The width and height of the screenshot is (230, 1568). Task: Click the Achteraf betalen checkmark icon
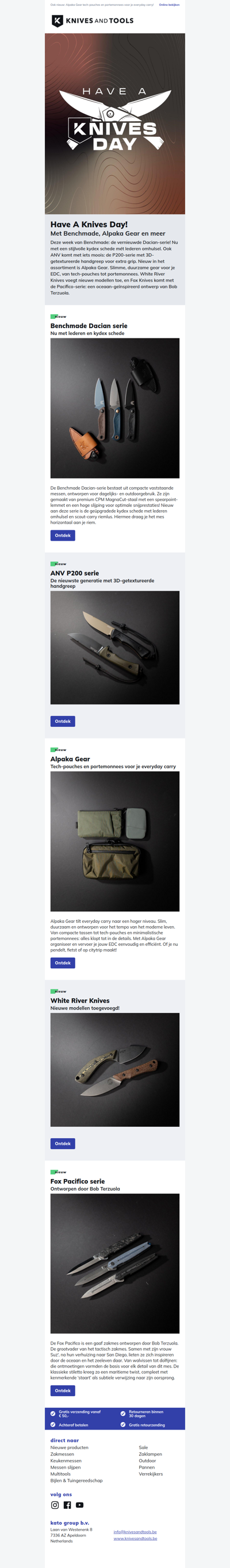(53, 1424)
